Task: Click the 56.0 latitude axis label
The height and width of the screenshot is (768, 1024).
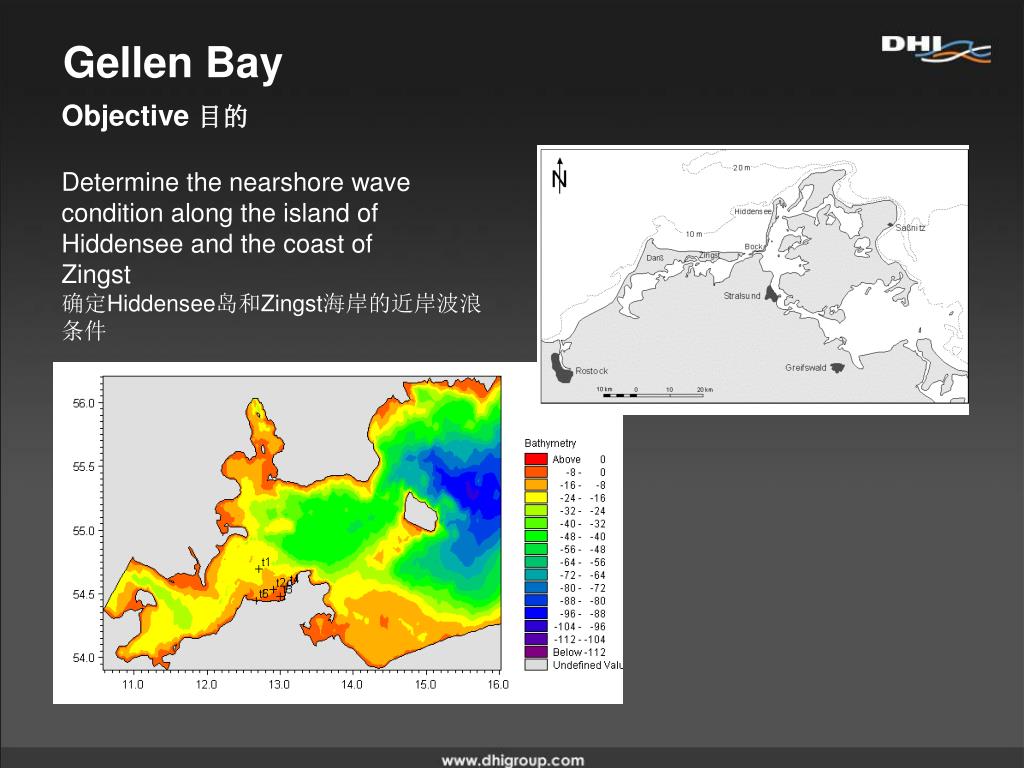Action: 84,404
